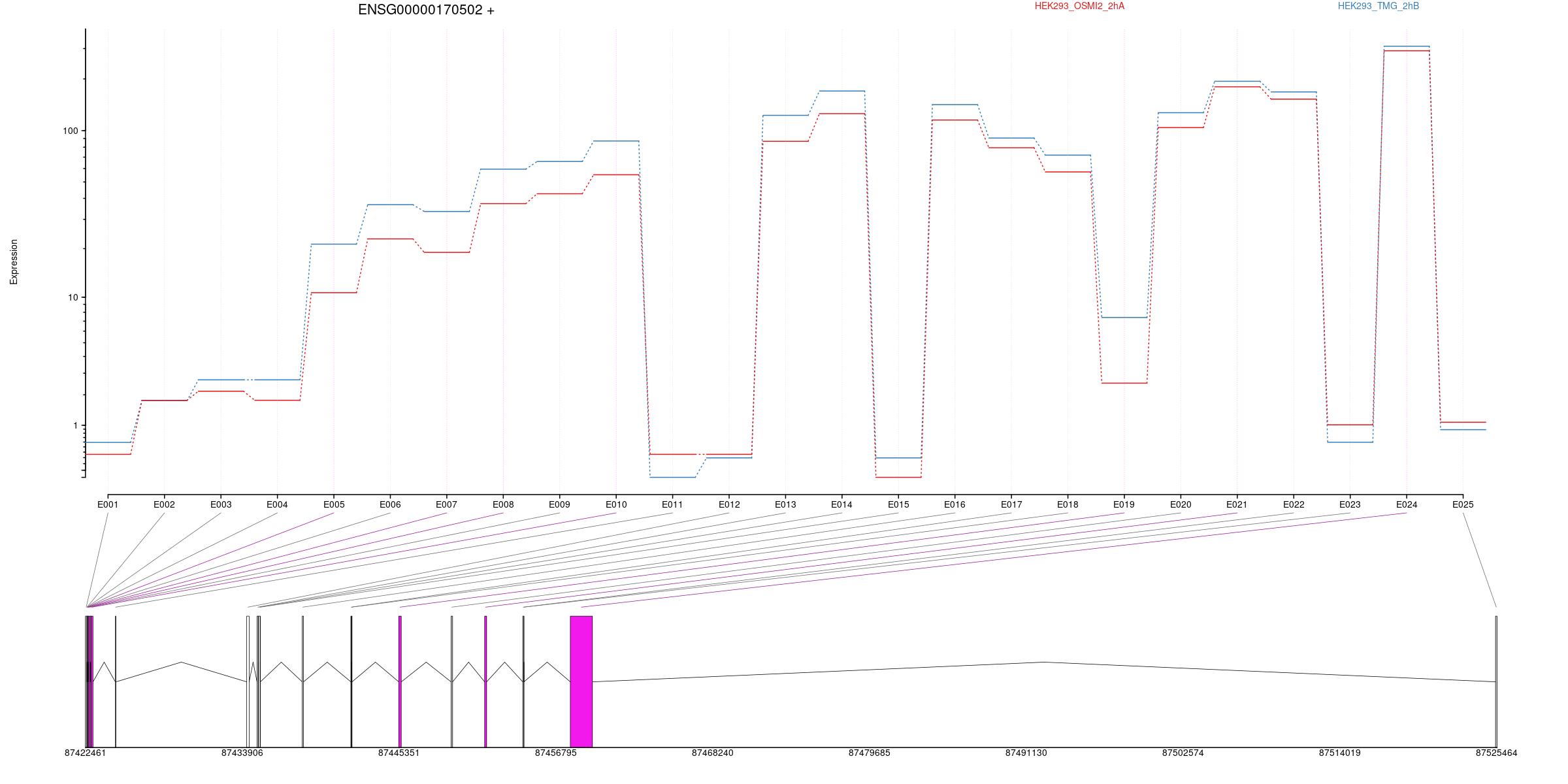
Task: Select exon label E001
Action: pos(108,504)
